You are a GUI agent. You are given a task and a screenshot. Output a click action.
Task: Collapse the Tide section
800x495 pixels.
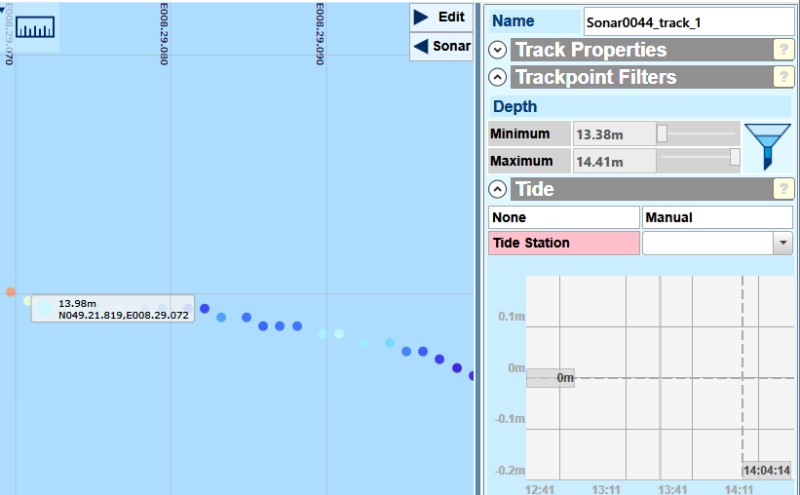[498, 189]
